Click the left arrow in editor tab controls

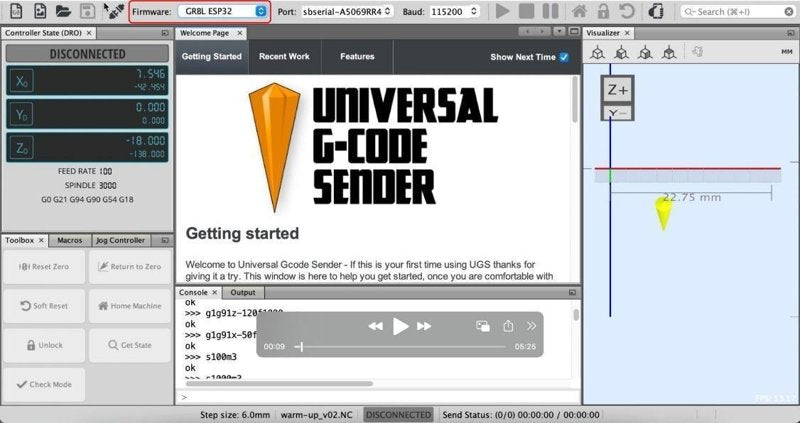pyautogui.click(x=527, y=32)
